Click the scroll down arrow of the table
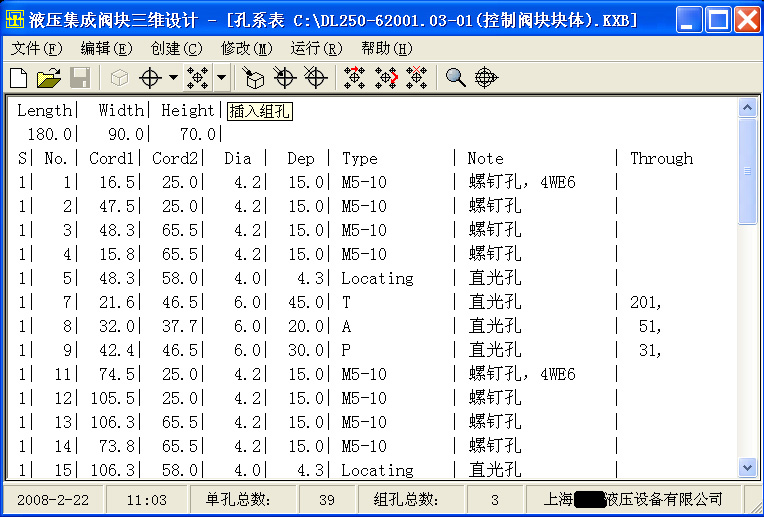Viewport: 764px width, 517px height. click(x=747, y=467)
